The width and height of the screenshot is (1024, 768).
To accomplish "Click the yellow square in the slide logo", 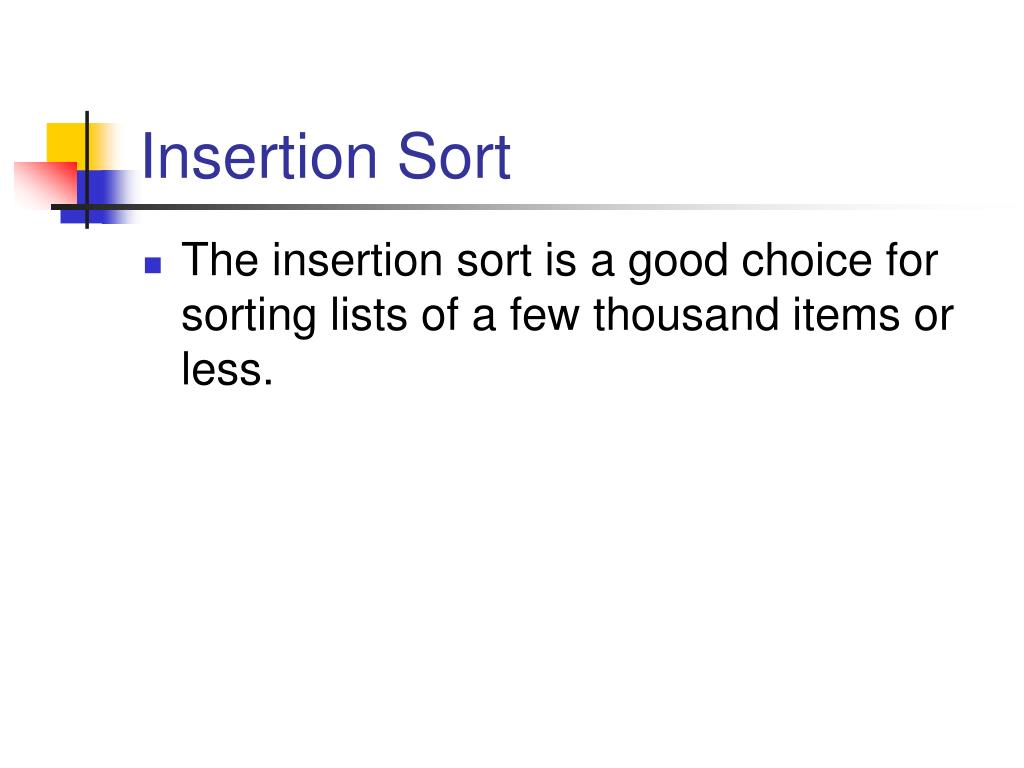I will tap(66, 144).
